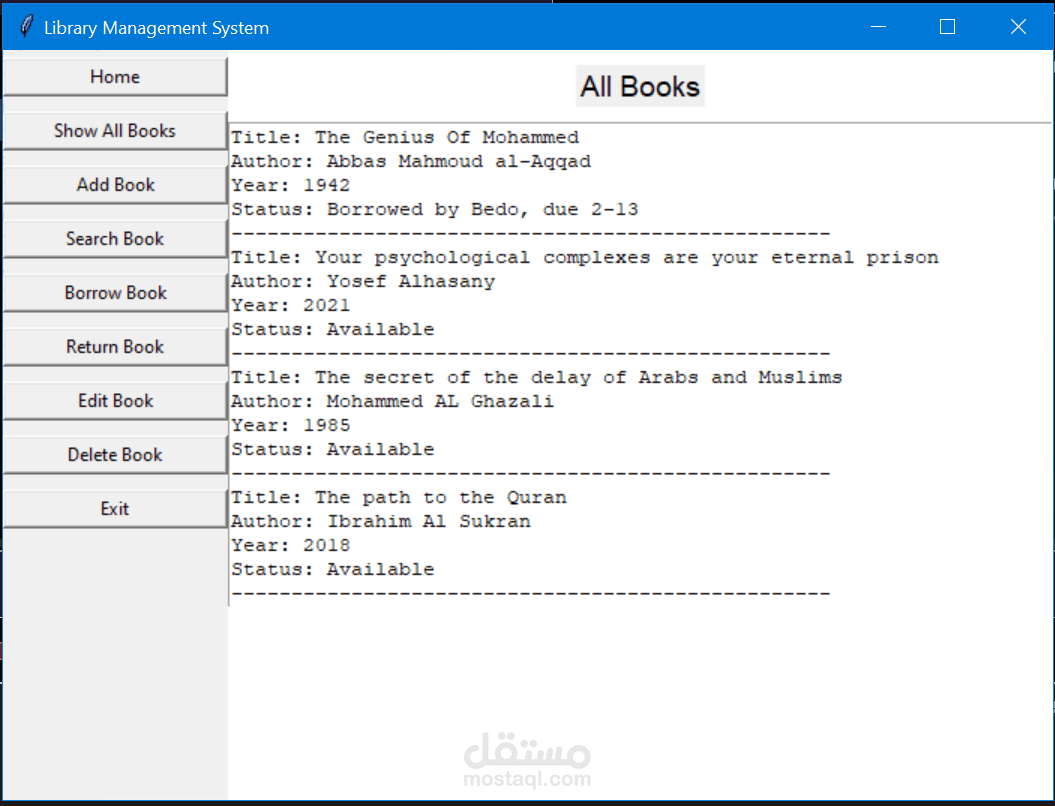Click the 'Year: 2018' line

pos(291,546)
